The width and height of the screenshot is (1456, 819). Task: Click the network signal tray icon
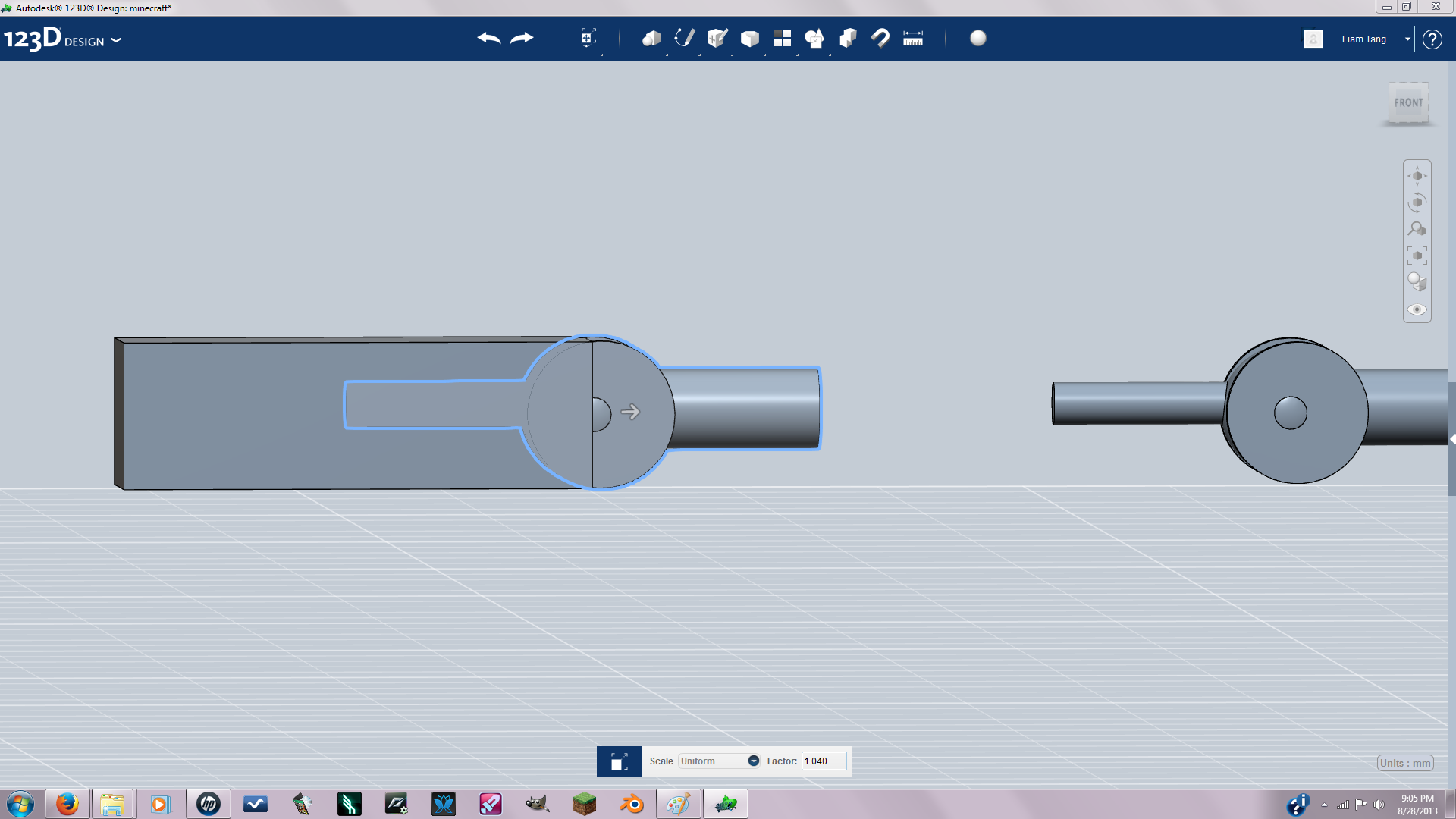click(1343, 805)
